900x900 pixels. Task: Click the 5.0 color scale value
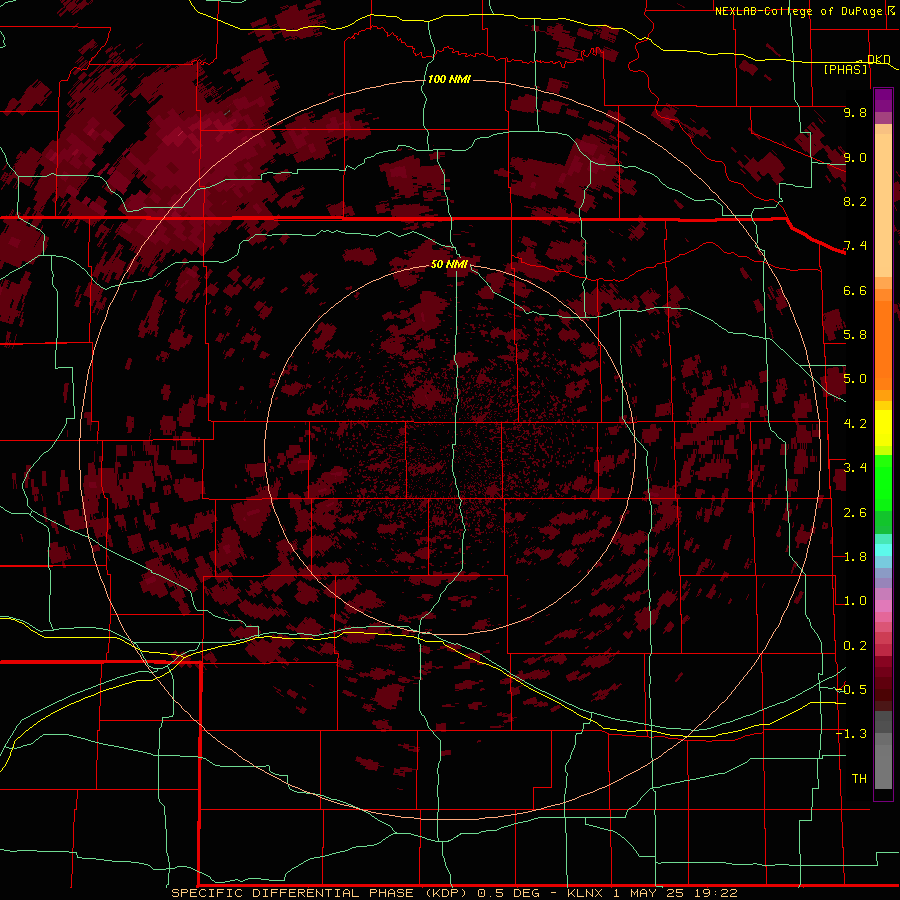coord(855,379)
